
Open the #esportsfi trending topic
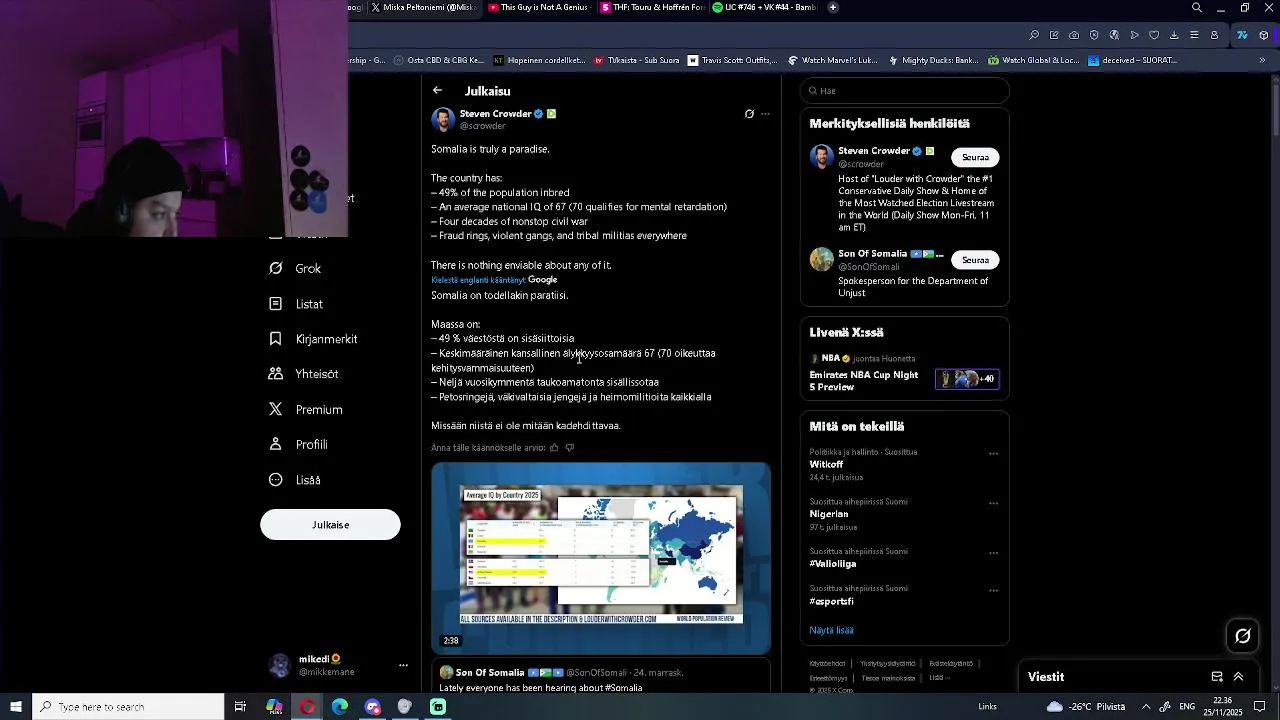tap(832, 601)
